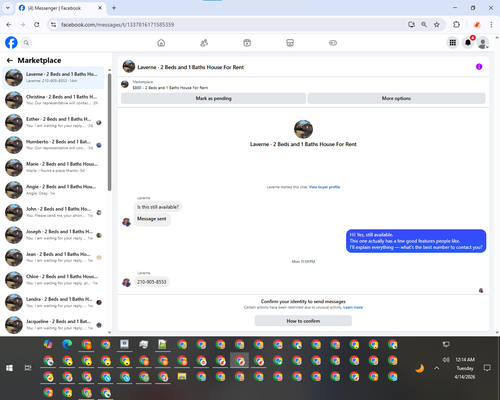Click Mark as pending
Image resolution: width=500 pixels, height=400 pixels.
213,98
